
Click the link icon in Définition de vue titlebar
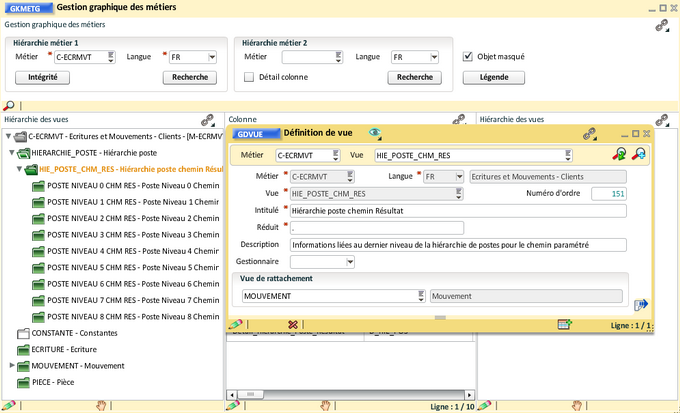[590, 132]
